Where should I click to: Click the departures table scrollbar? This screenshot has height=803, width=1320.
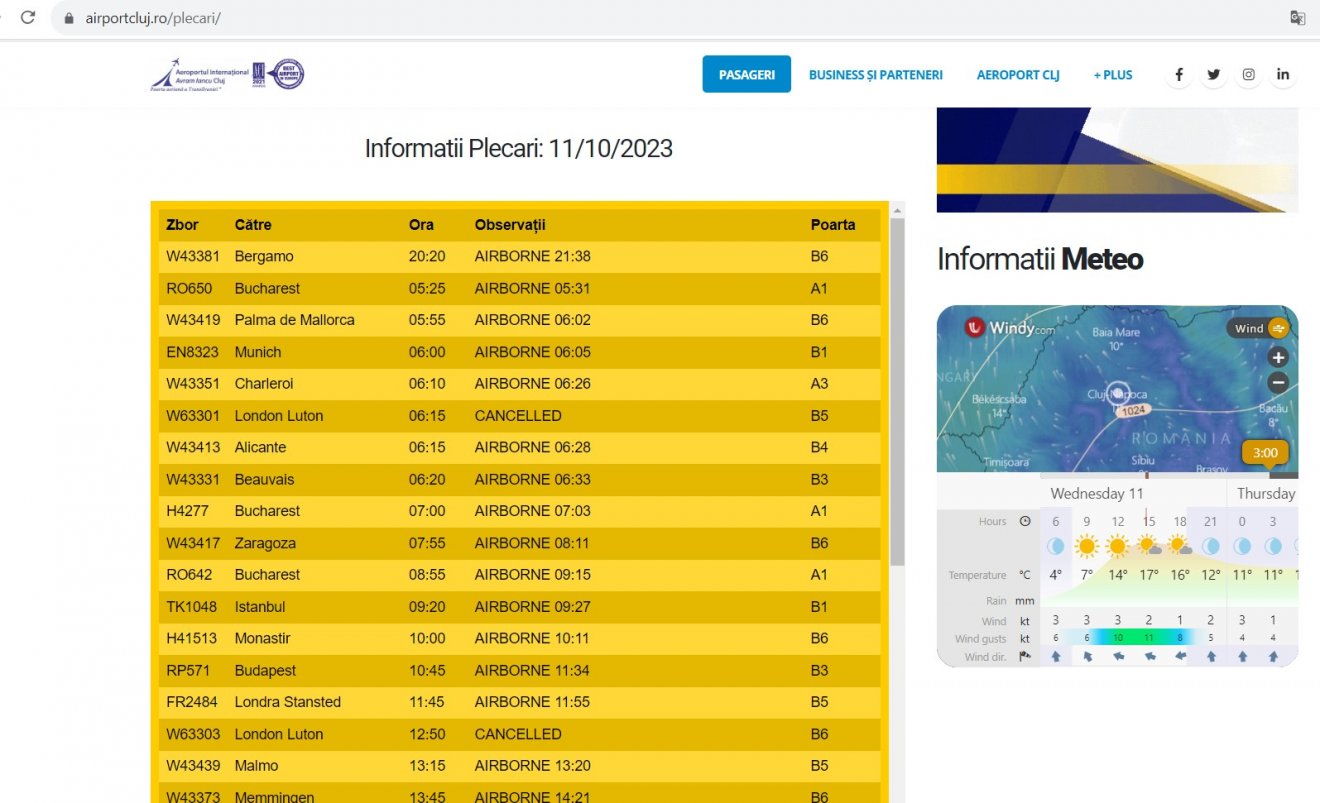point(897,390)
